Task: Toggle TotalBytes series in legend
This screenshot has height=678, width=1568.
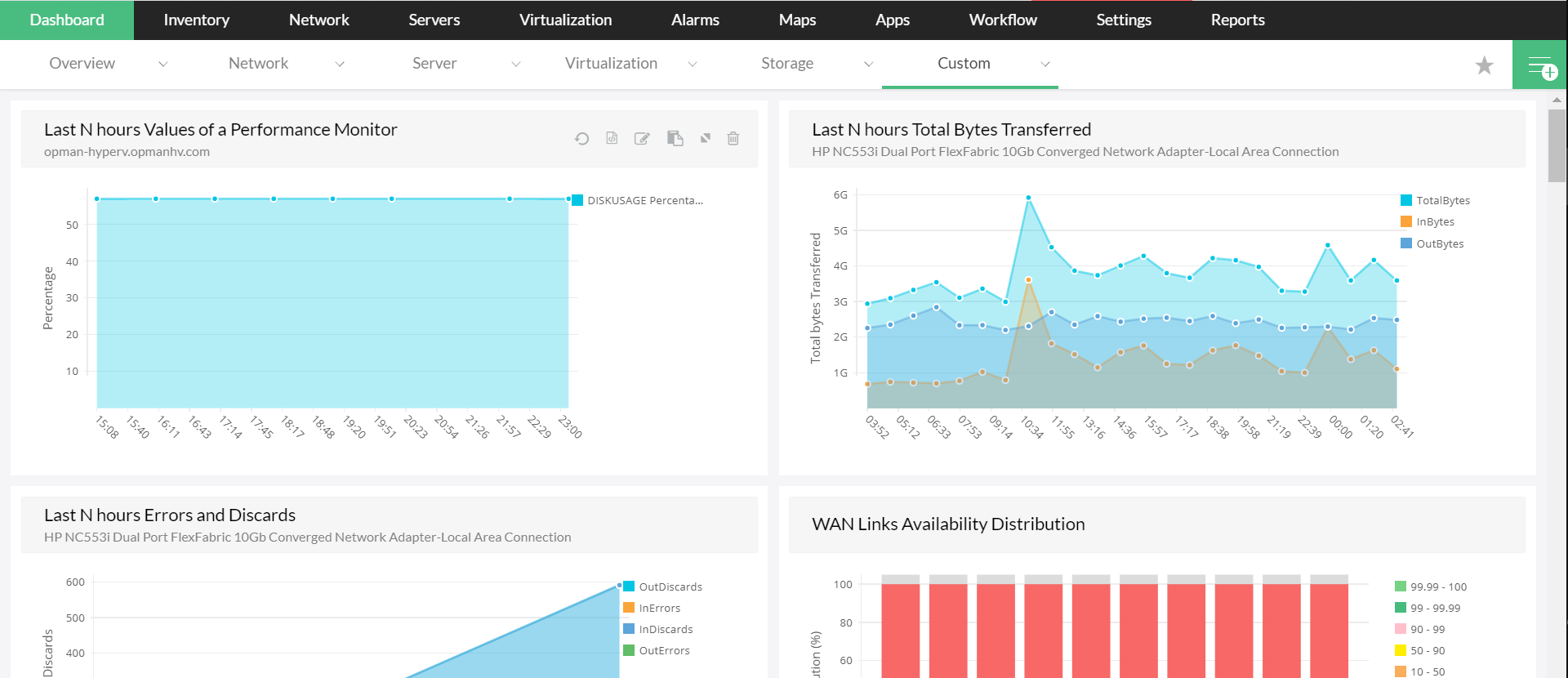Action: (1442, 201)
